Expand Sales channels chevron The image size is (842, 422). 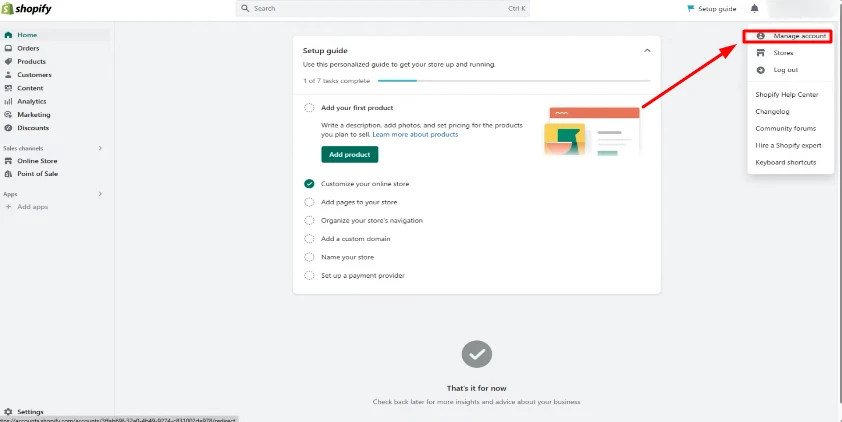pyautogui.click(x=100, y=148)
